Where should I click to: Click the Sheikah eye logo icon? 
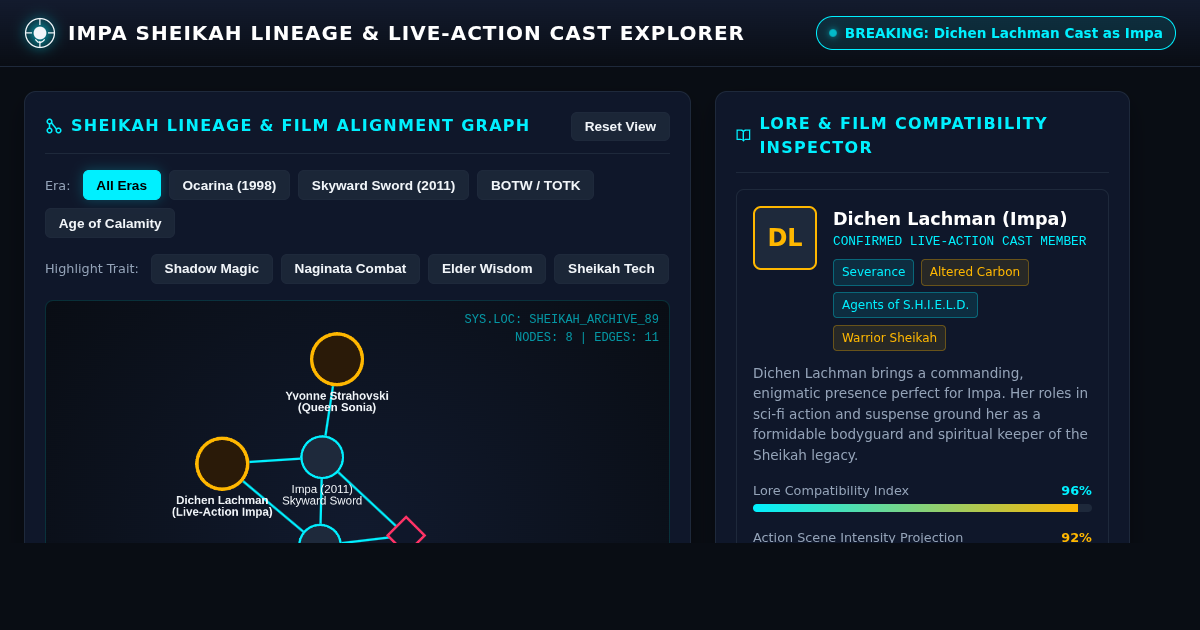tap(40, 33)
